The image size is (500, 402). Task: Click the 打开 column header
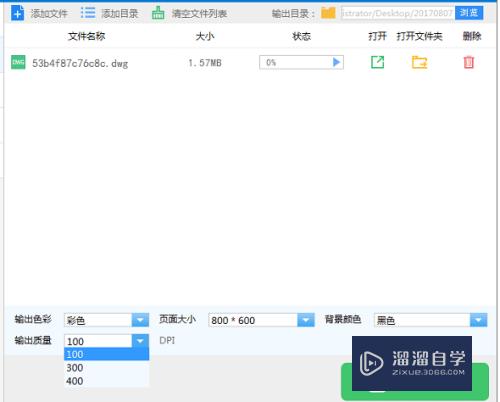[x=377, y=36]
